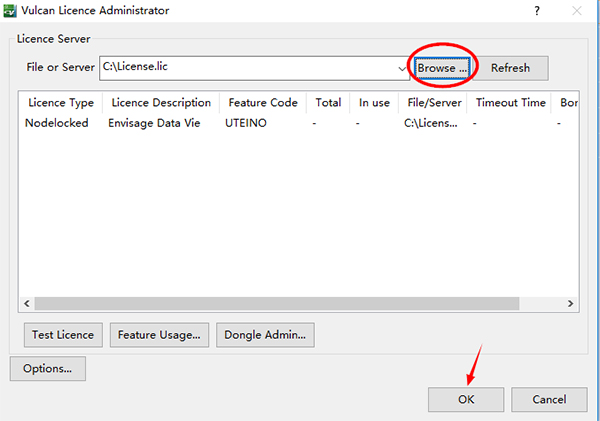This screenshot has width=600, height=421.
Task: Click the left arrow of horizontal scrollbar
Action: pos(26,304)
